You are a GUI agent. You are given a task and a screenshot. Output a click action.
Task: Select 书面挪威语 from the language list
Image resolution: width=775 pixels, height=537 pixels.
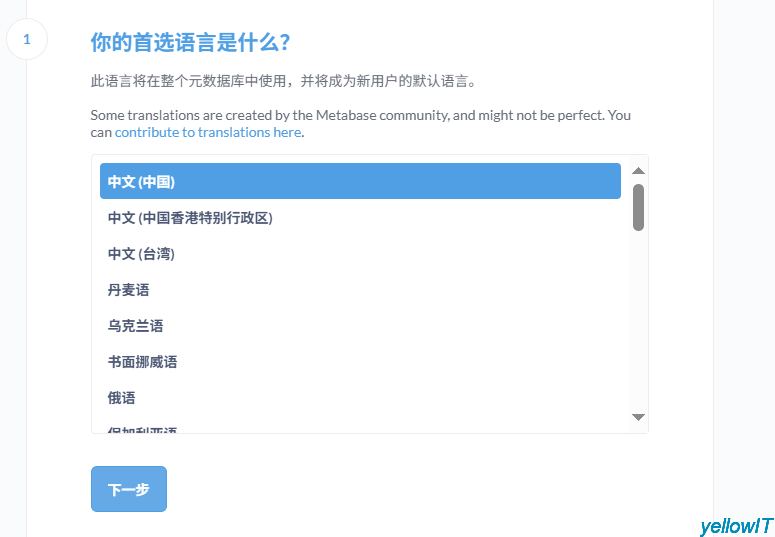[142, 362]
